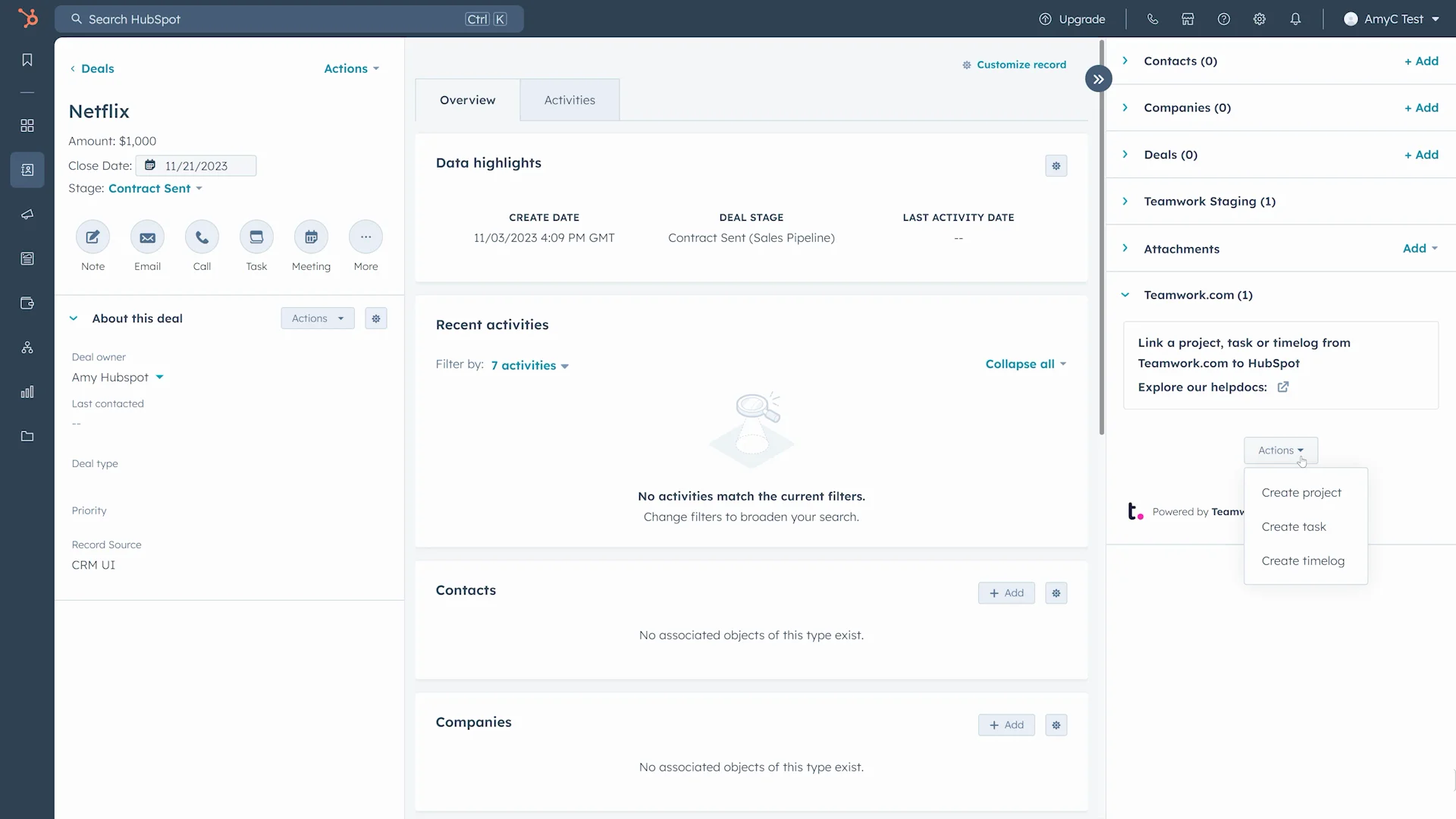The image size is (1456, 819).
Task: Click the HubSpot sprocket settings icon
Action: [1259, 19]
